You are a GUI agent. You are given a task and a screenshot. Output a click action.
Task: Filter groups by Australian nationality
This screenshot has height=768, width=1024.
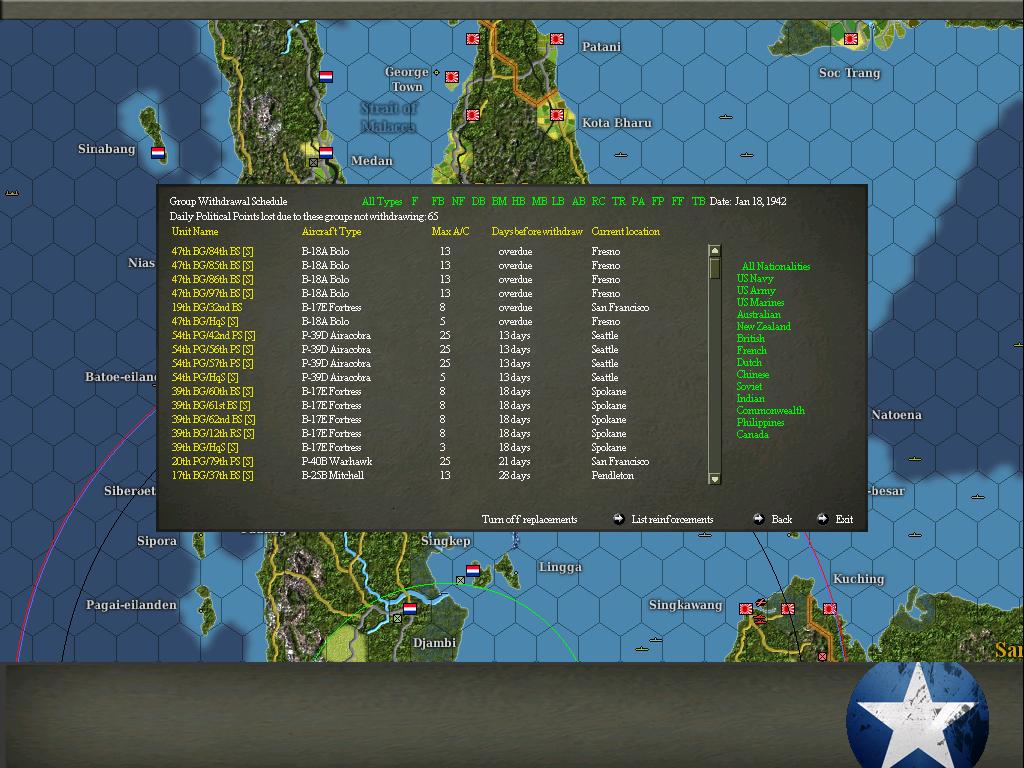coord(758,314)
